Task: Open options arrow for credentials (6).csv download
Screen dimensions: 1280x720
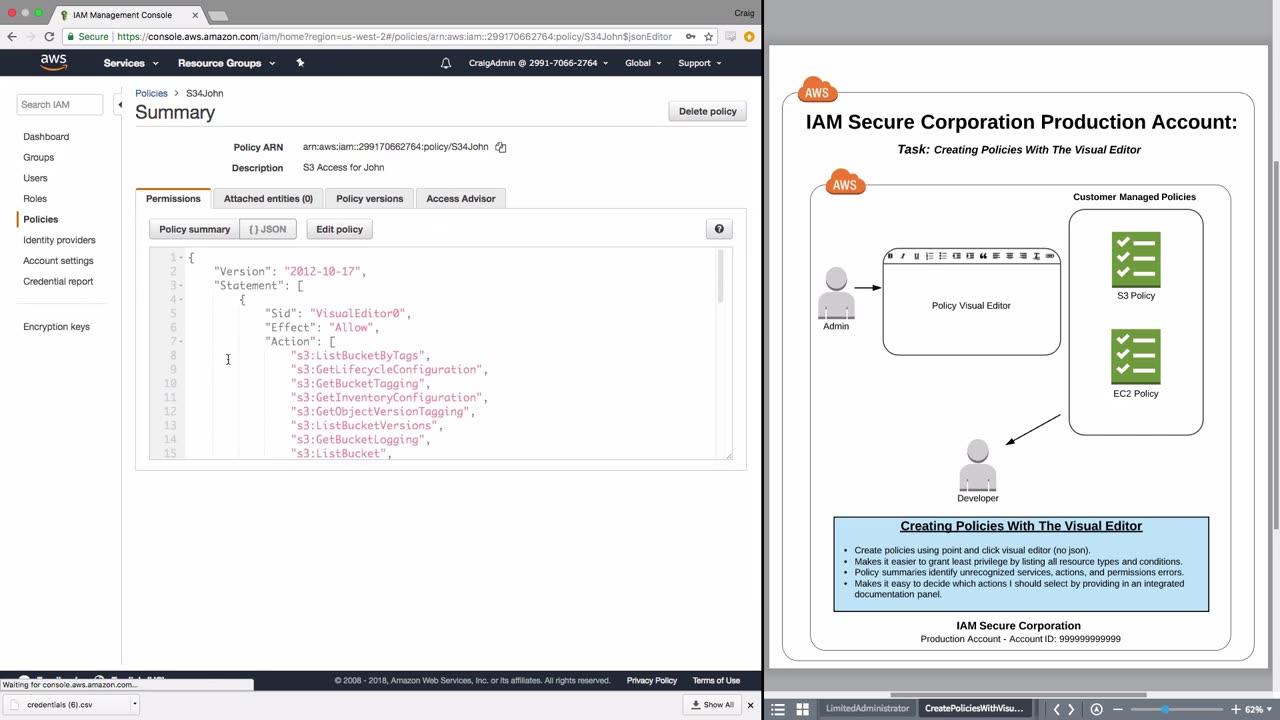Action: [134, 704]
